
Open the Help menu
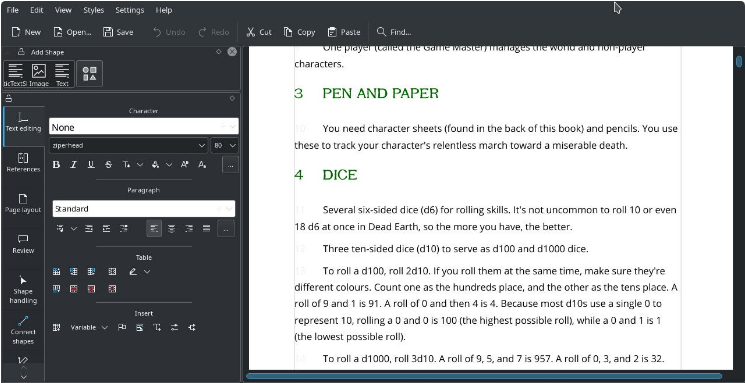[x=164, y=10]
